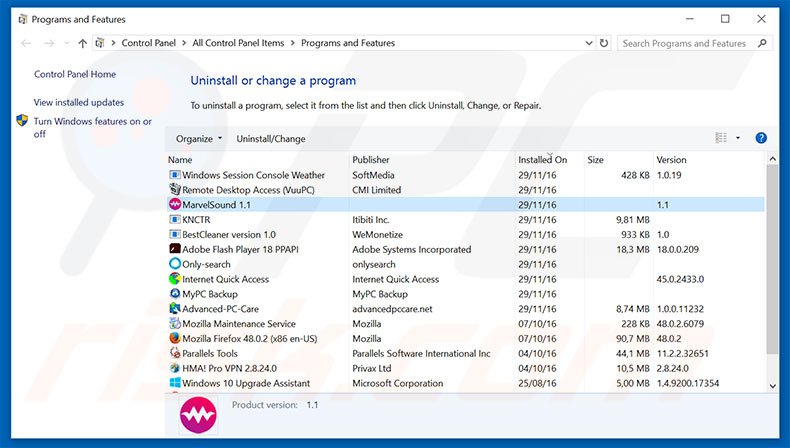This screenshot has width=790, height=448.
Task: Expand the address bar history dropdown
Action: coord(588,43)
